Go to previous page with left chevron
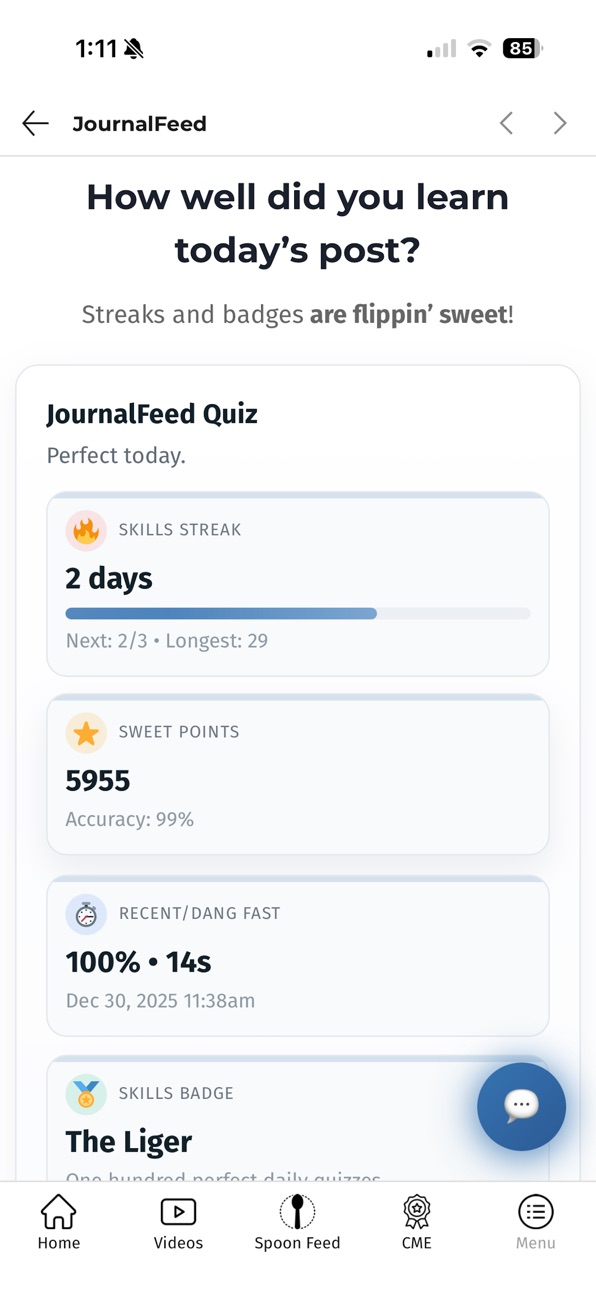 pos(506,123)
